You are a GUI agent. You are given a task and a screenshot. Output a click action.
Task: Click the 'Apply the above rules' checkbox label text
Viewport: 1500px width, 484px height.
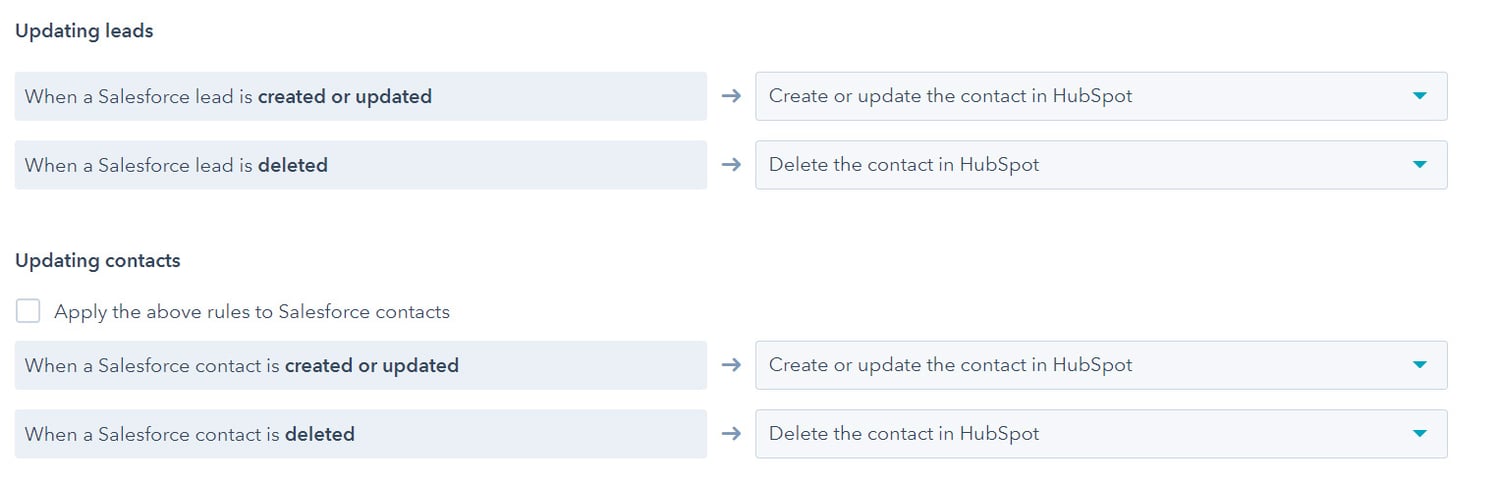(x=252, y=311)
